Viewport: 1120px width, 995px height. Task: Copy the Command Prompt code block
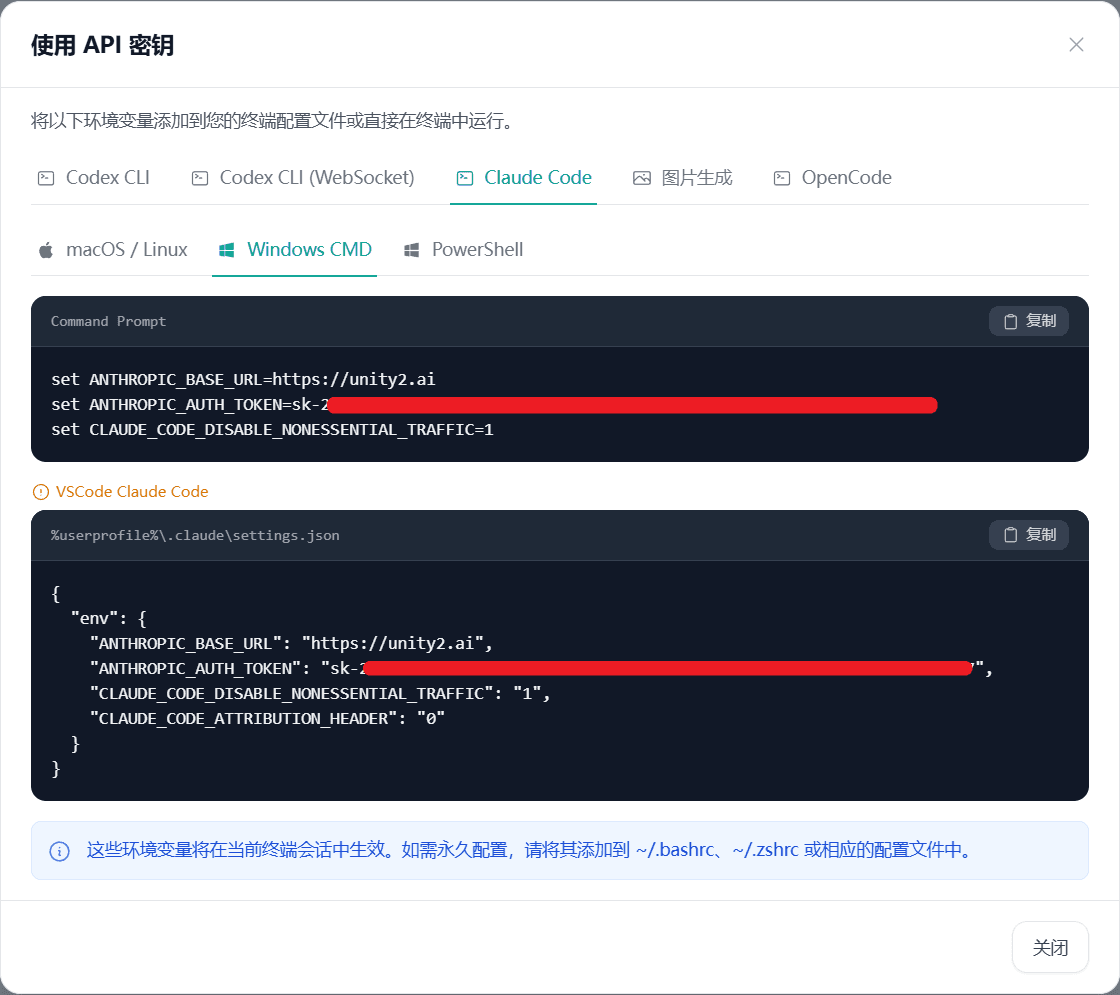1029,321
